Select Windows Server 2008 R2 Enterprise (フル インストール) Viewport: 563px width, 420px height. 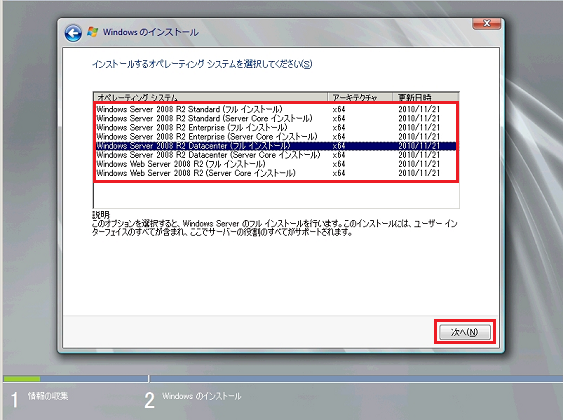click(x=275, y=127)
